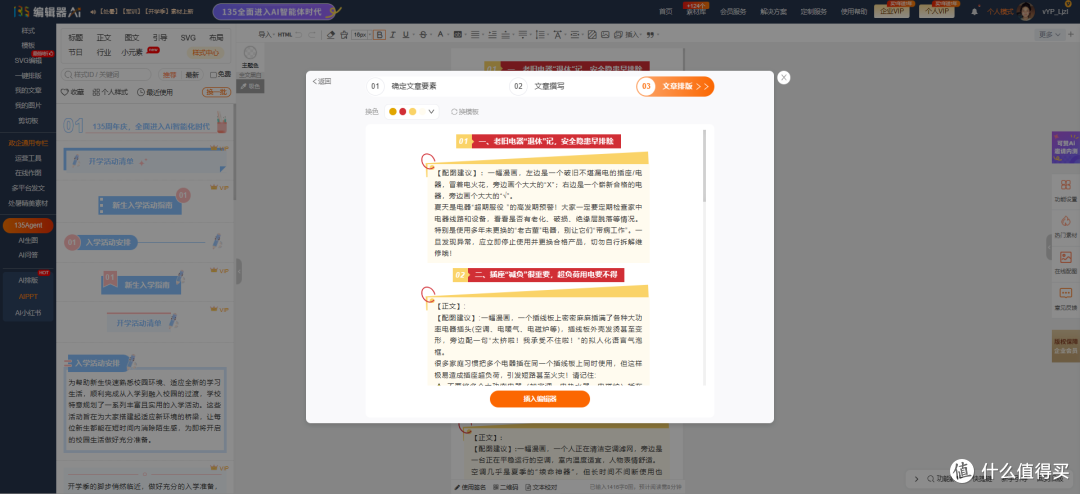Expand the 更多 toolbar menu

click(1048, 34)
